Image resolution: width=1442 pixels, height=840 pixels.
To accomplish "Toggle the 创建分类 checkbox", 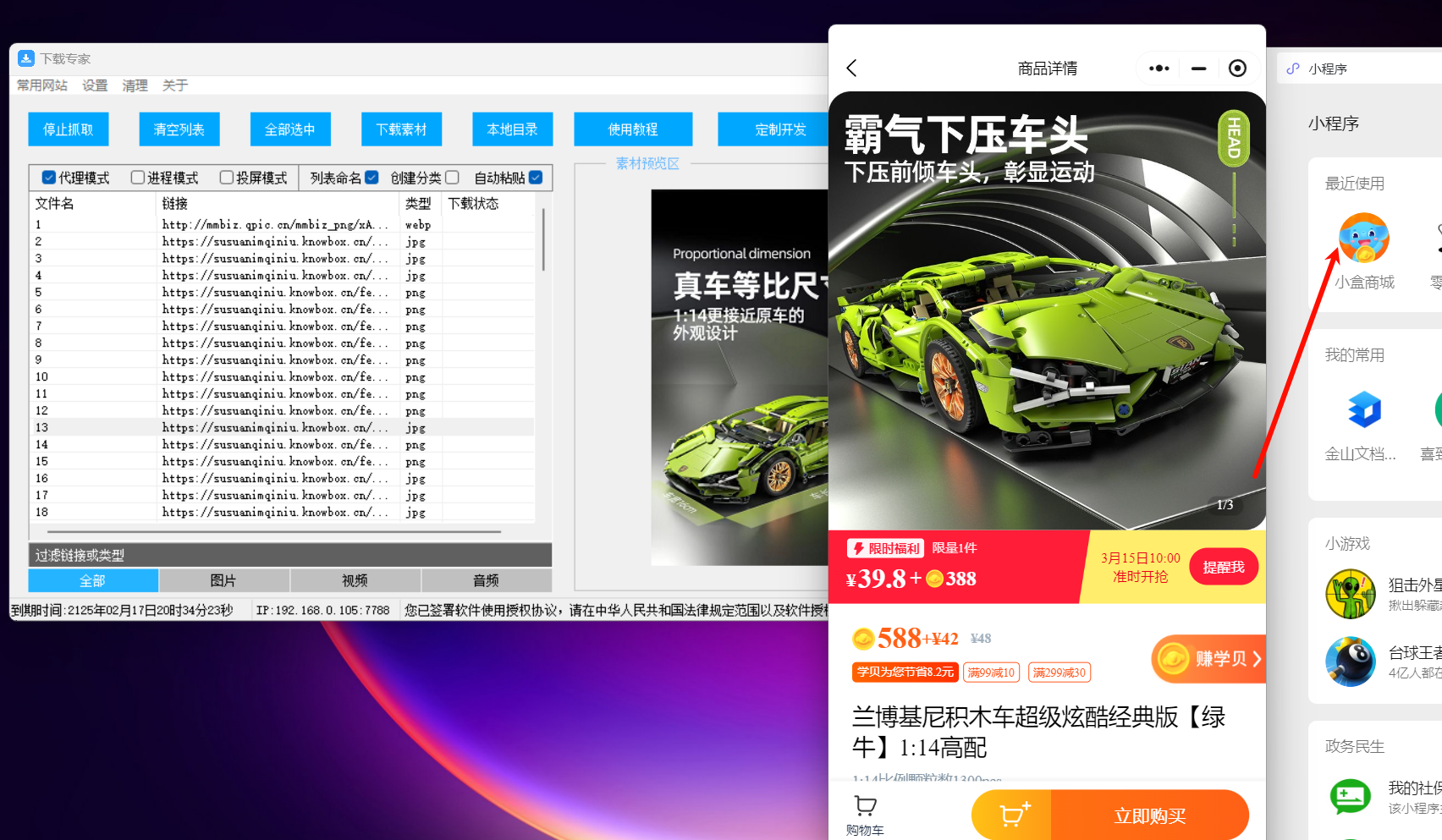I will 452,178.
